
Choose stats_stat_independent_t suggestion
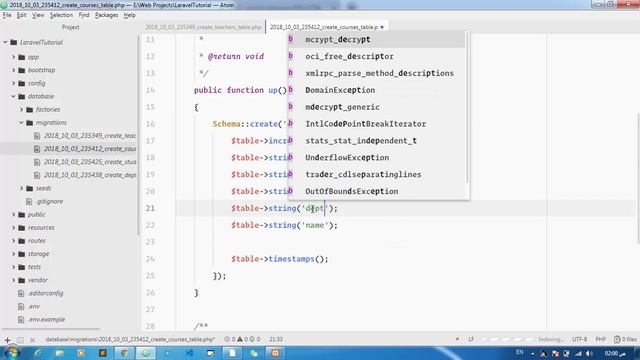(x=376, y=140)
